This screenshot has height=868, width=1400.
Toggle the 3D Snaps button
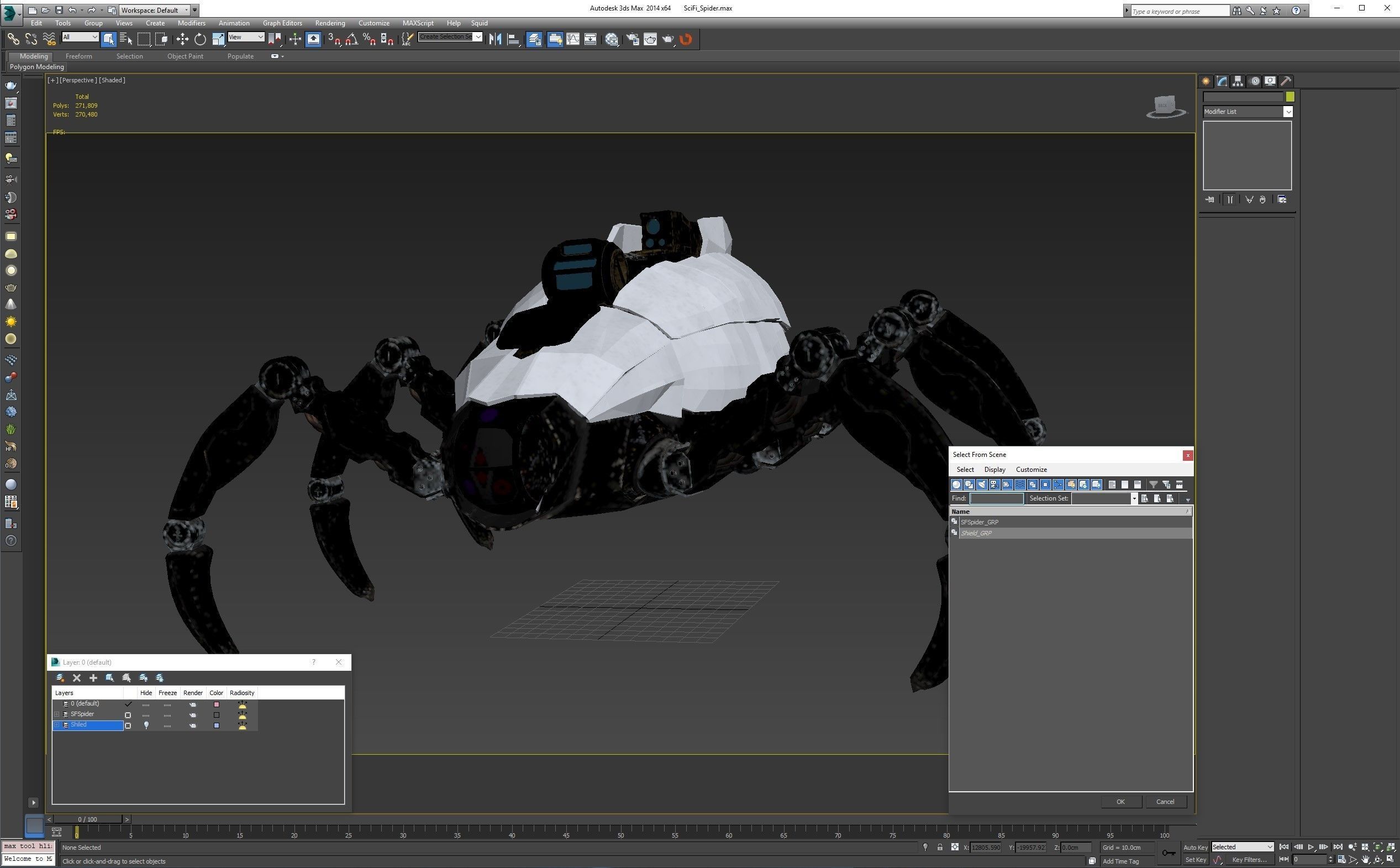tap(334, 39)
